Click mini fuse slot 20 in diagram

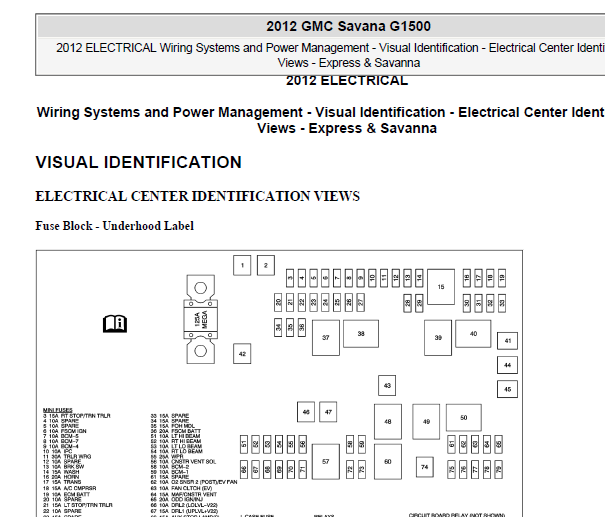pyautogui.click(x=278, y=303)
